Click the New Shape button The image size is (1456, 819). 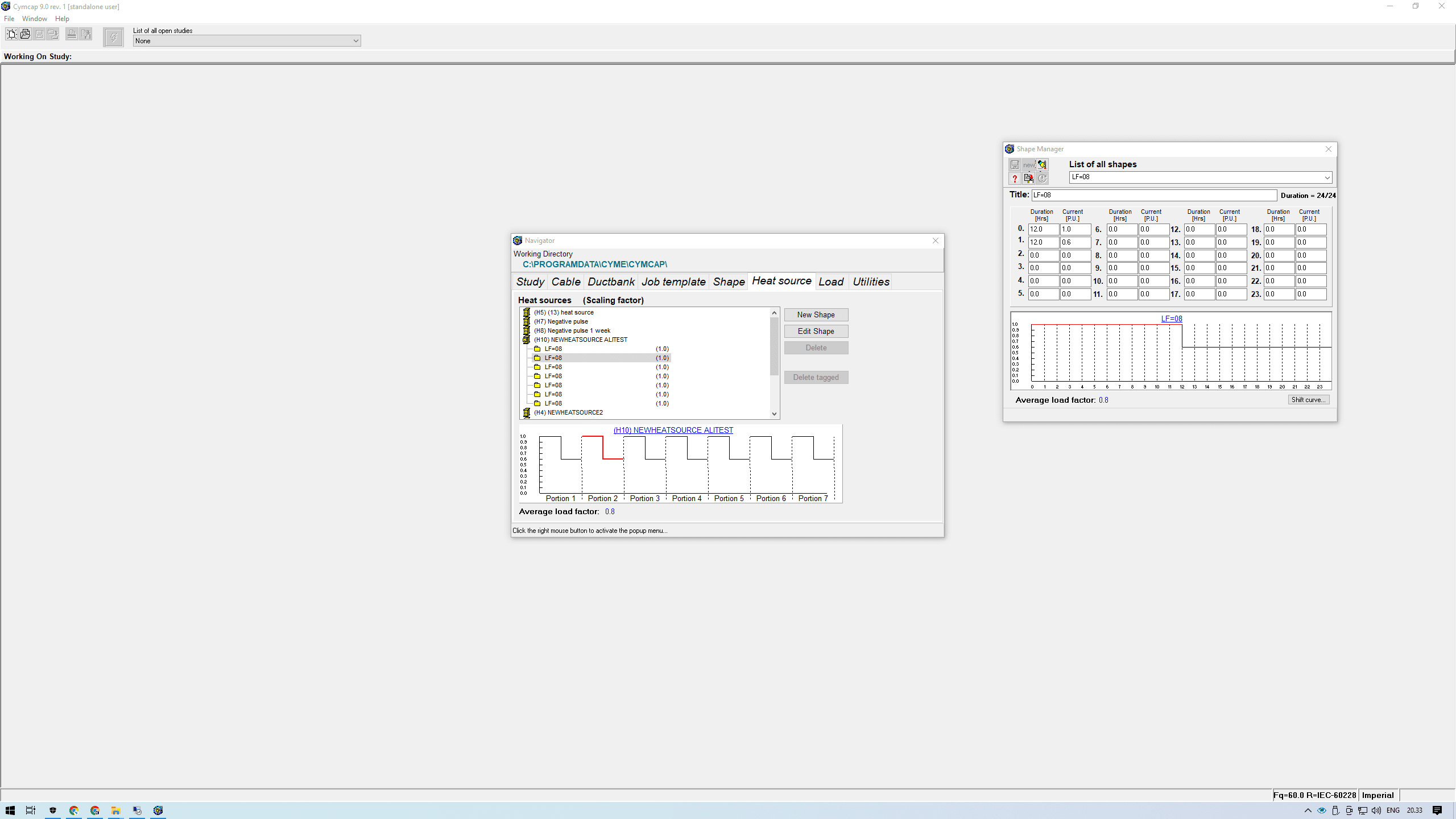(x=816, y=314)
